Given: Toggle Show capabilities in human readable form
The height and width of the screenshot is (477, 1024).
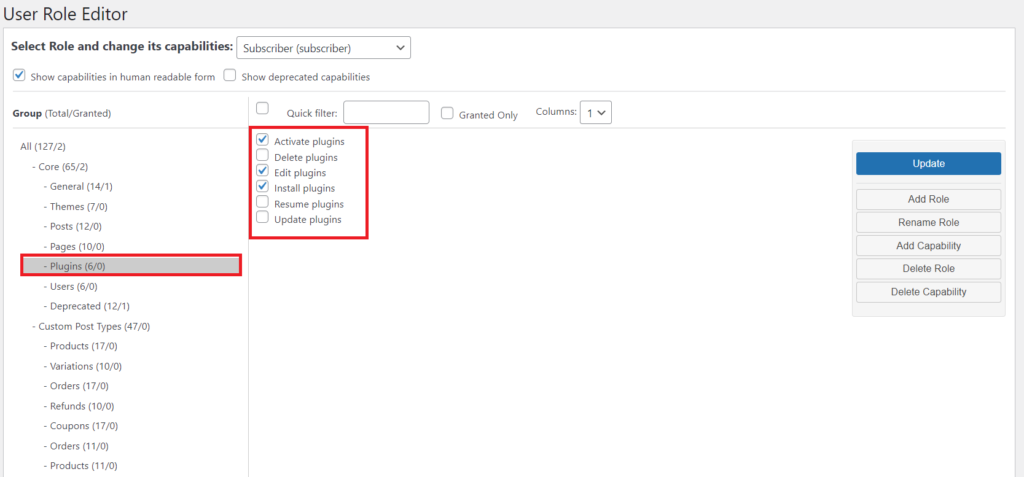Looking at the screenshot, I should [19, 76].
